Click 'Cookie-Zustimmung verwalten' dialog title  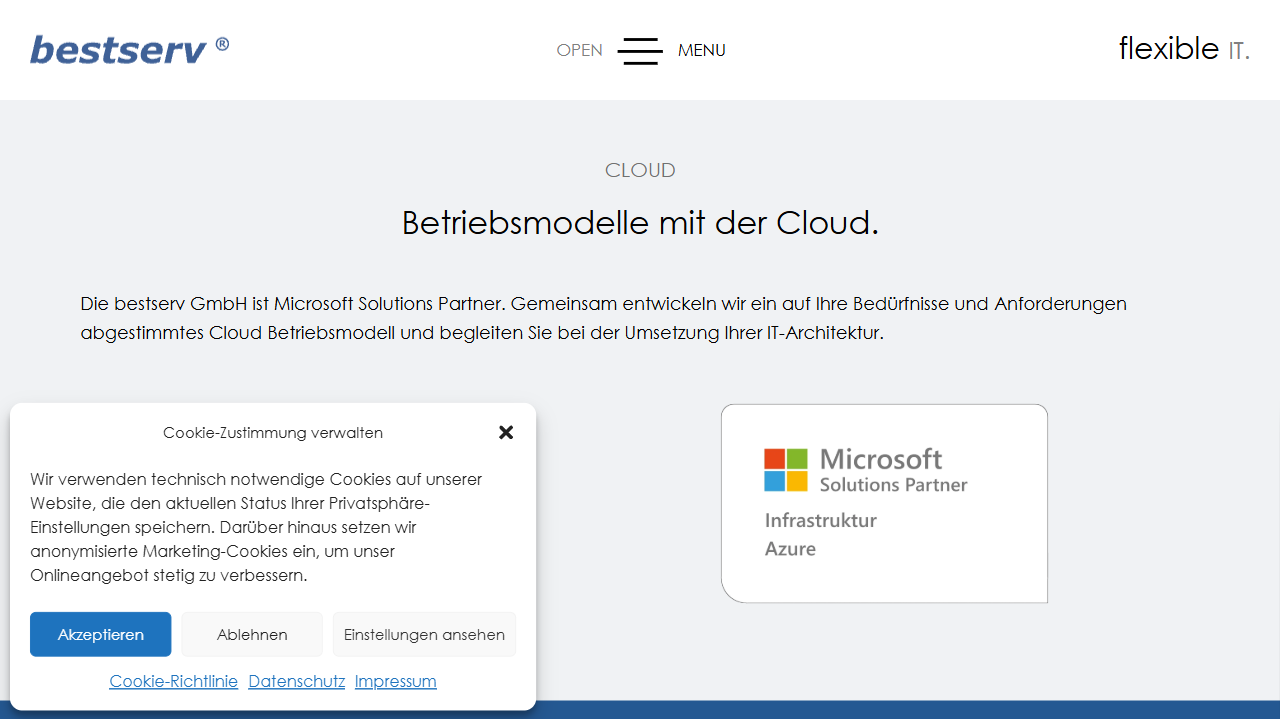273,433
